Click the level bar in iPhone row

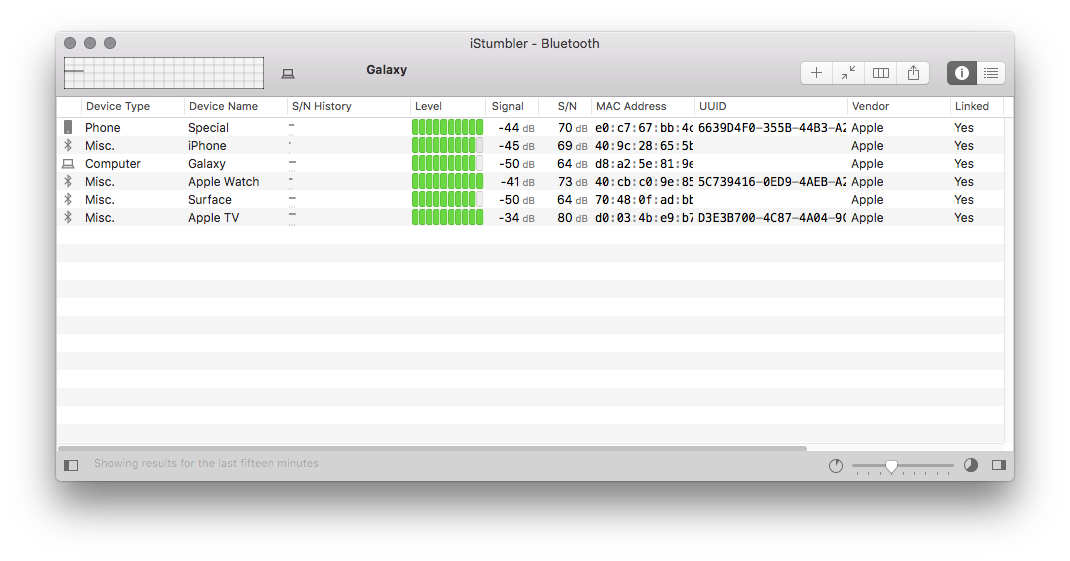pyautogui.click(x=448, y=145)
